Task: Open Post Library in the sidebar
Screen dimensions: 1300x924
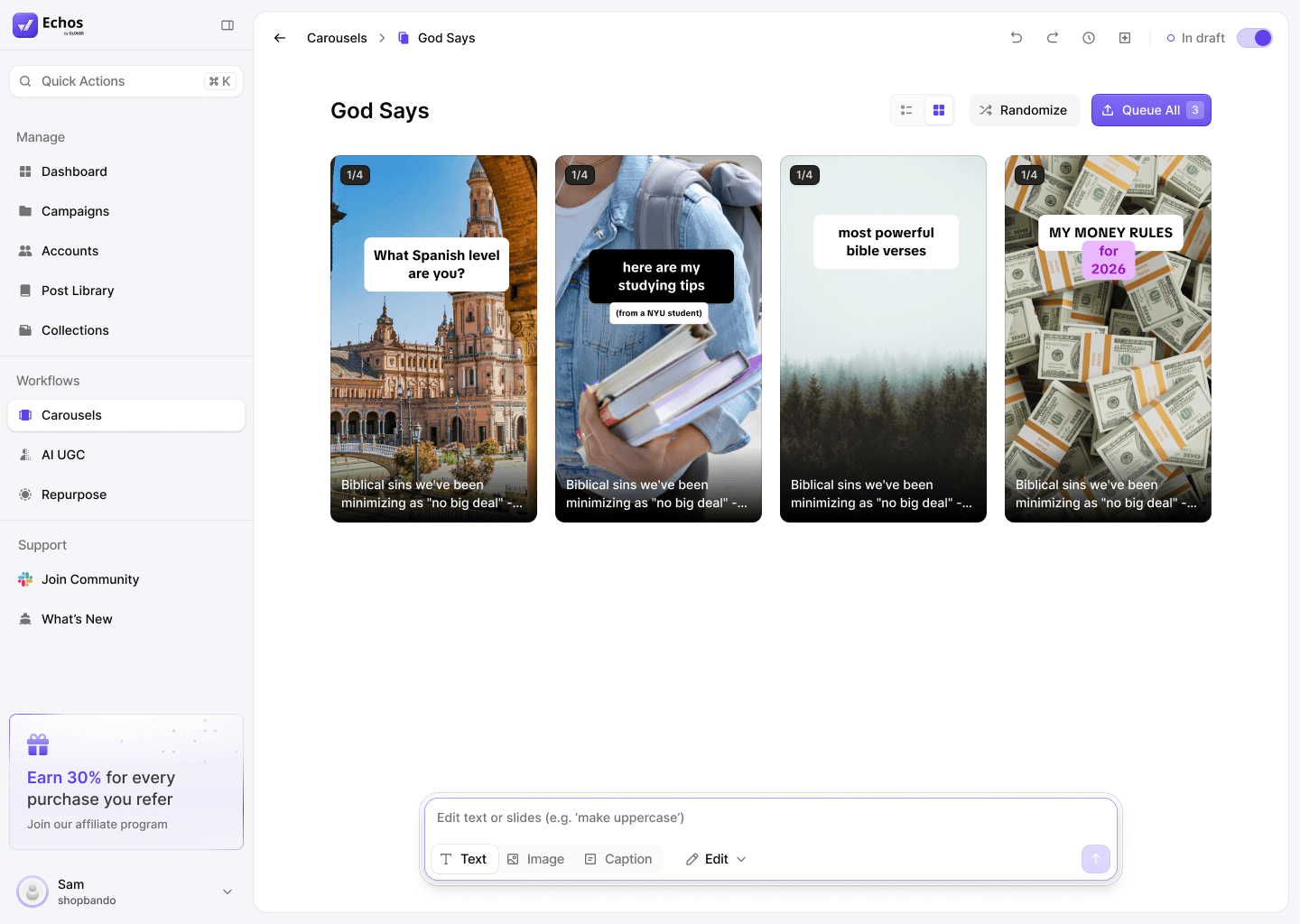Action: pos(126,291)
